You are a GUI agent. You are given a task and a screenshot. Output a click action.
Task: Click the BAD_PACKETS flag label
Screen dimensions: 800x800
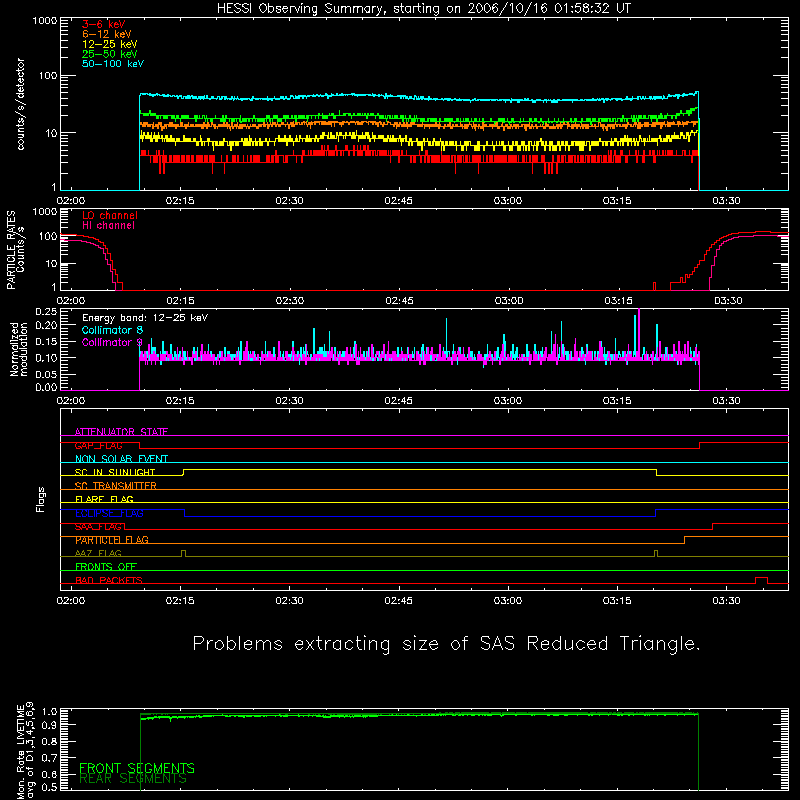point(109,580)
